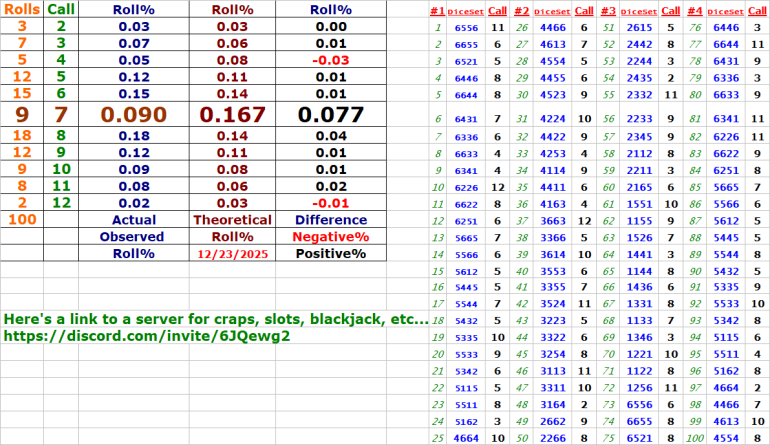Image resolution: width=770 pixels, height=445 pixels.
Task: Select the Actual label cell
Action: (x=134, y=220)
